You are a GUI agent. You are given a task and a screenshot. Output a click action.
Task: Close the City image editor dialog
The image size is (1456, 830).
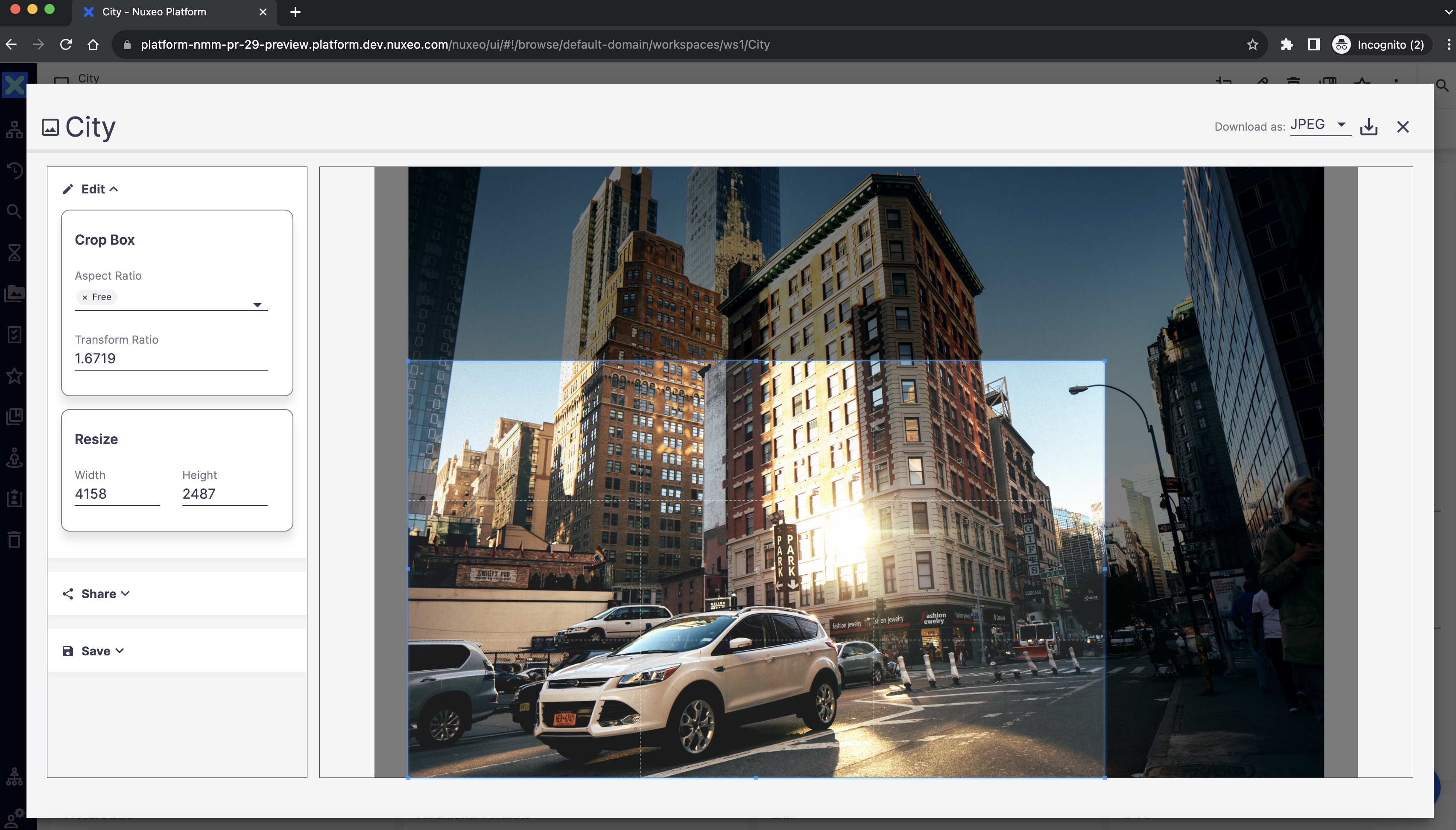coord(1402,126)
